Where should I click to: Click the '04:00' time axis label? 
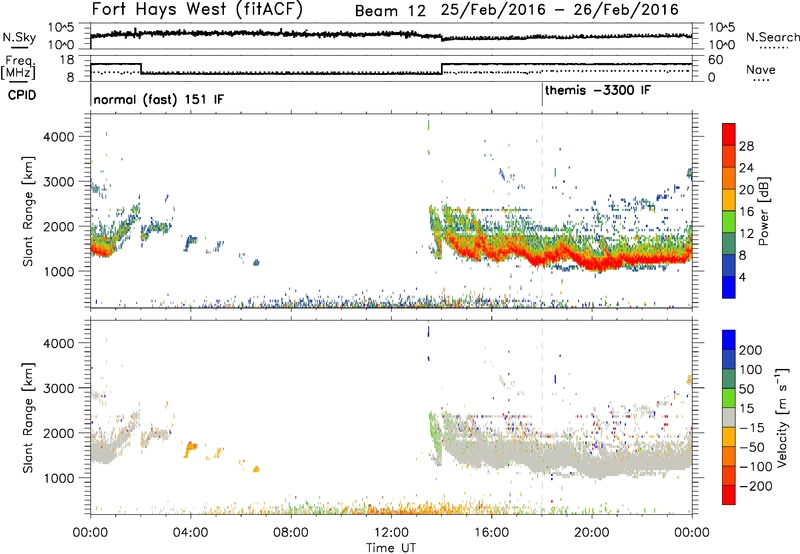pos(191,533)
